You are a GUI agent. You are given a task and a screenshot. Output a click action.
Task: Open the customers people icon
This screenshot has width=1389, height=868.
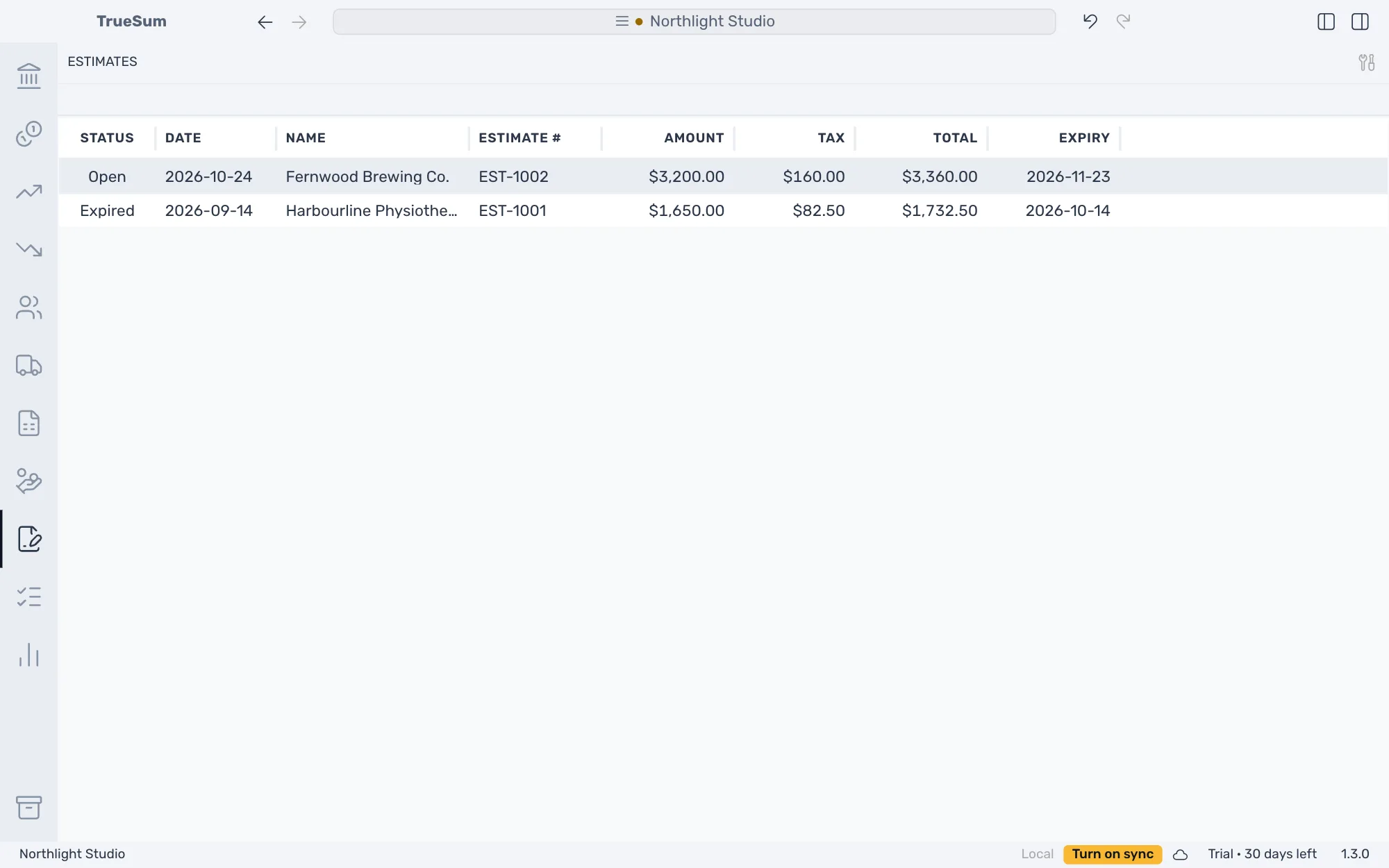[x=28, y=307]
